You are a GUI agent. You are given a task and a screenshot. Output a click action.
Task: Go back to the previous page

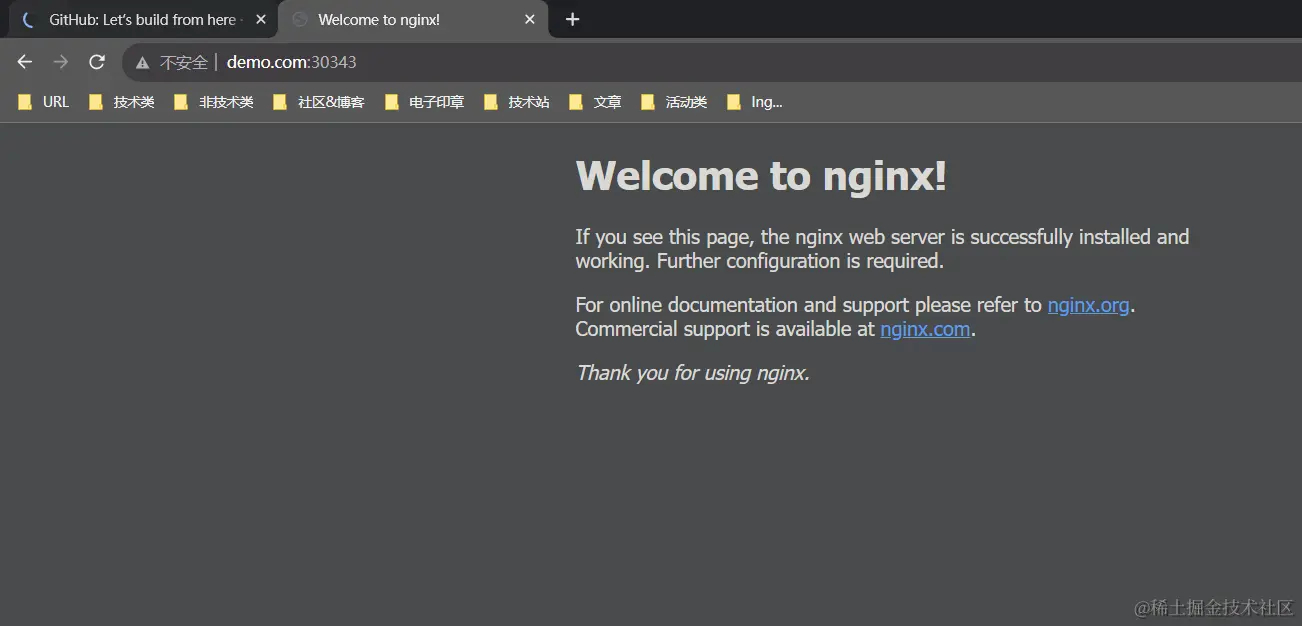(x=25, y=62)
